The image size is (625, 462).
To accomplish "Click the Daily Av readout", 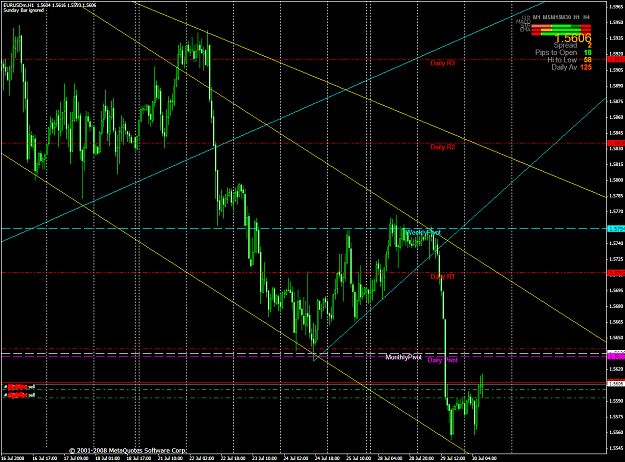I will pyautogui.click(x=571, y=67).
